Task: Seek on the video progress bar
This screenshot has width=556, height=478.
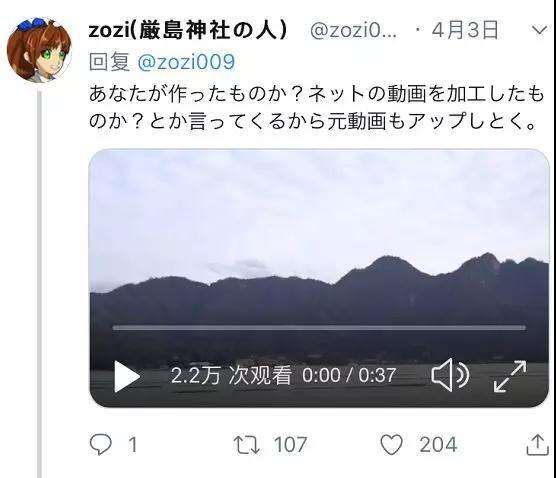Action: [319, 328]
